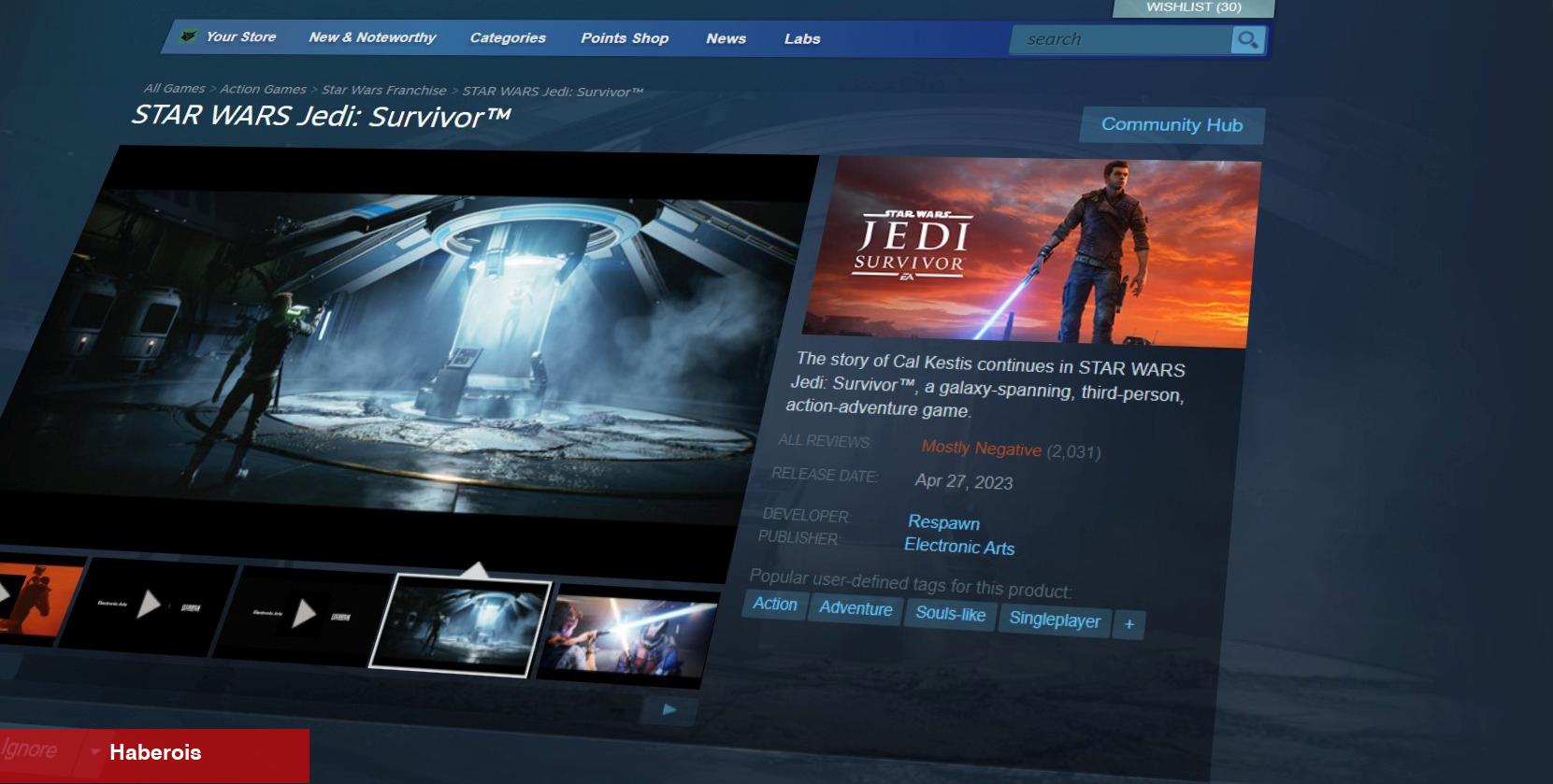Click the search magnifier icon
Screen dimensions: 1553x784
[x=1247, y=39]
